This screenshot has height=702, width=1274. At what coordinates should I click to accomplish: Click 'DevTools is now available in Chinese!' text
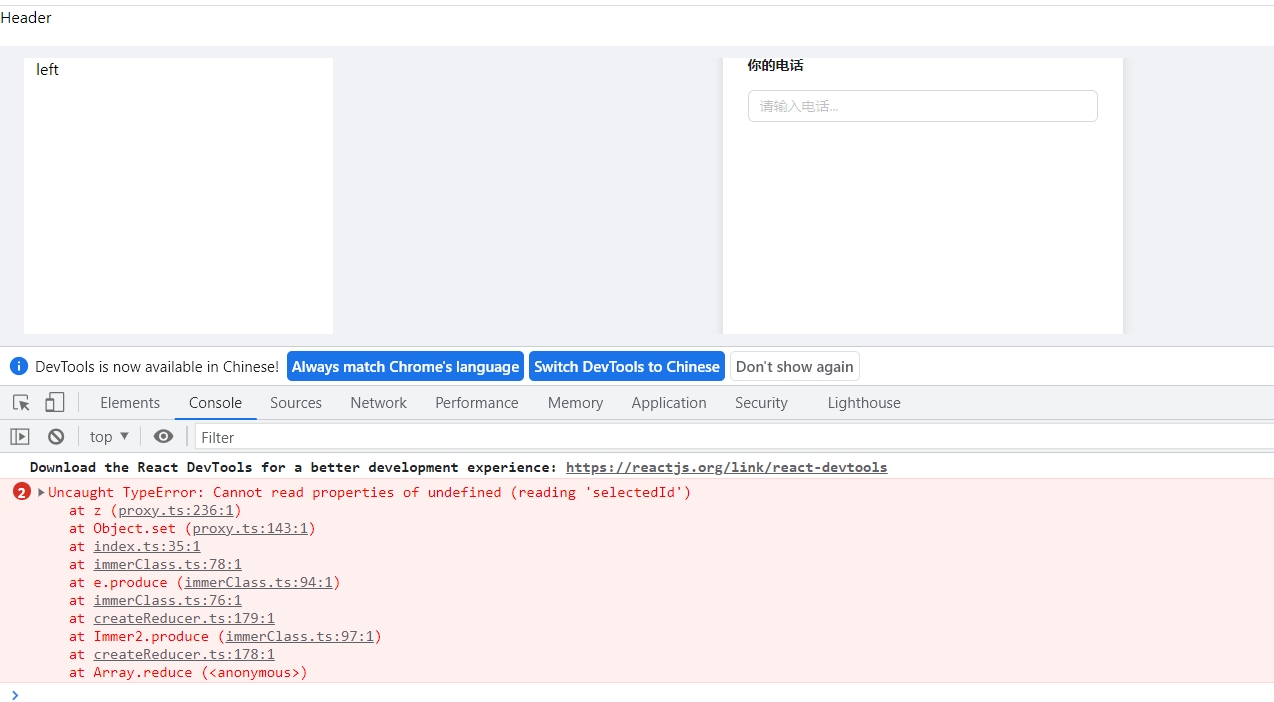coord(157,366)
